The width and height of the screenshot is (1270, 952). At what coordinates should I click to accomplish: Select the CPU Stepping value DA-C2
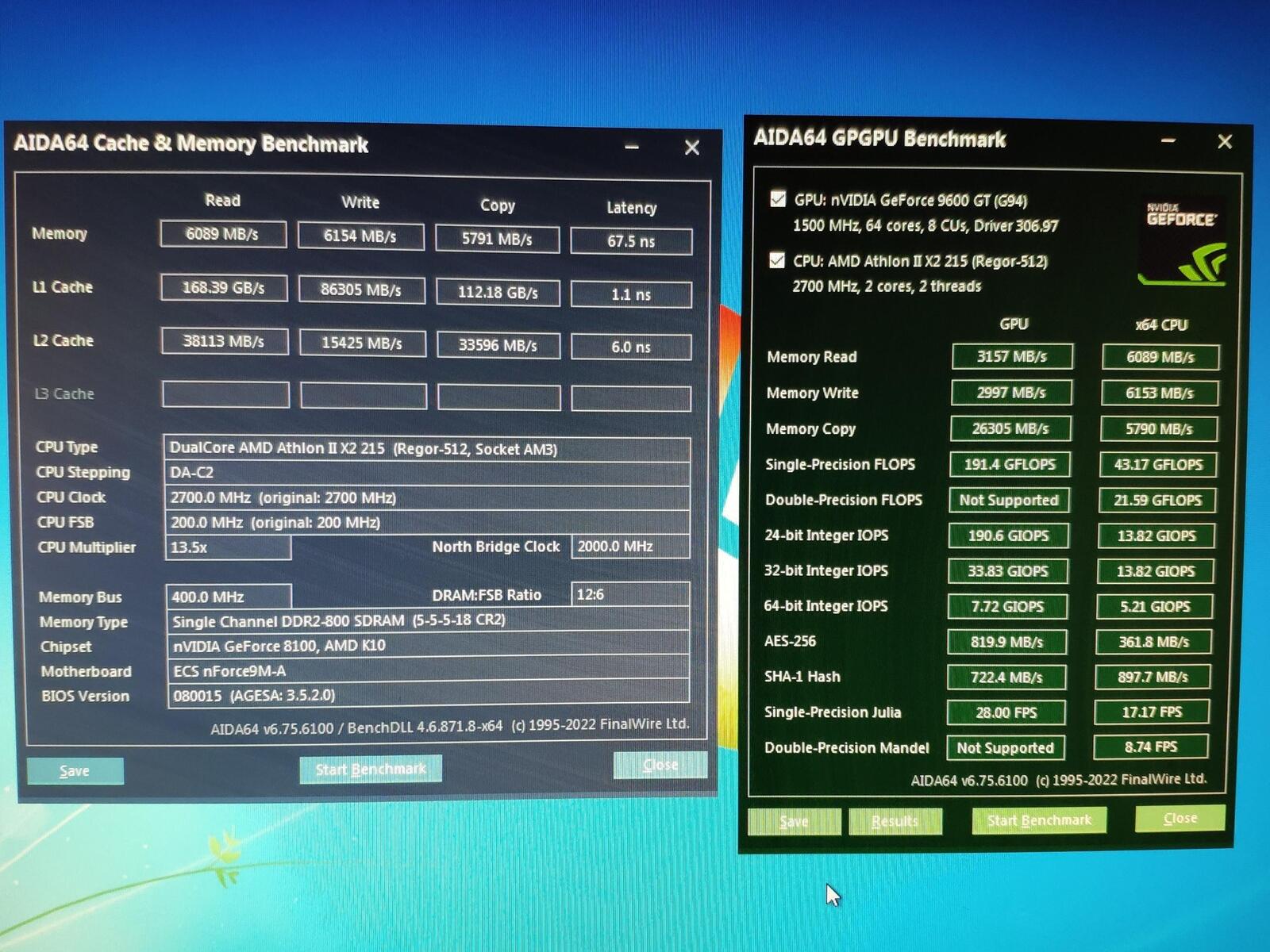(427, 473)
